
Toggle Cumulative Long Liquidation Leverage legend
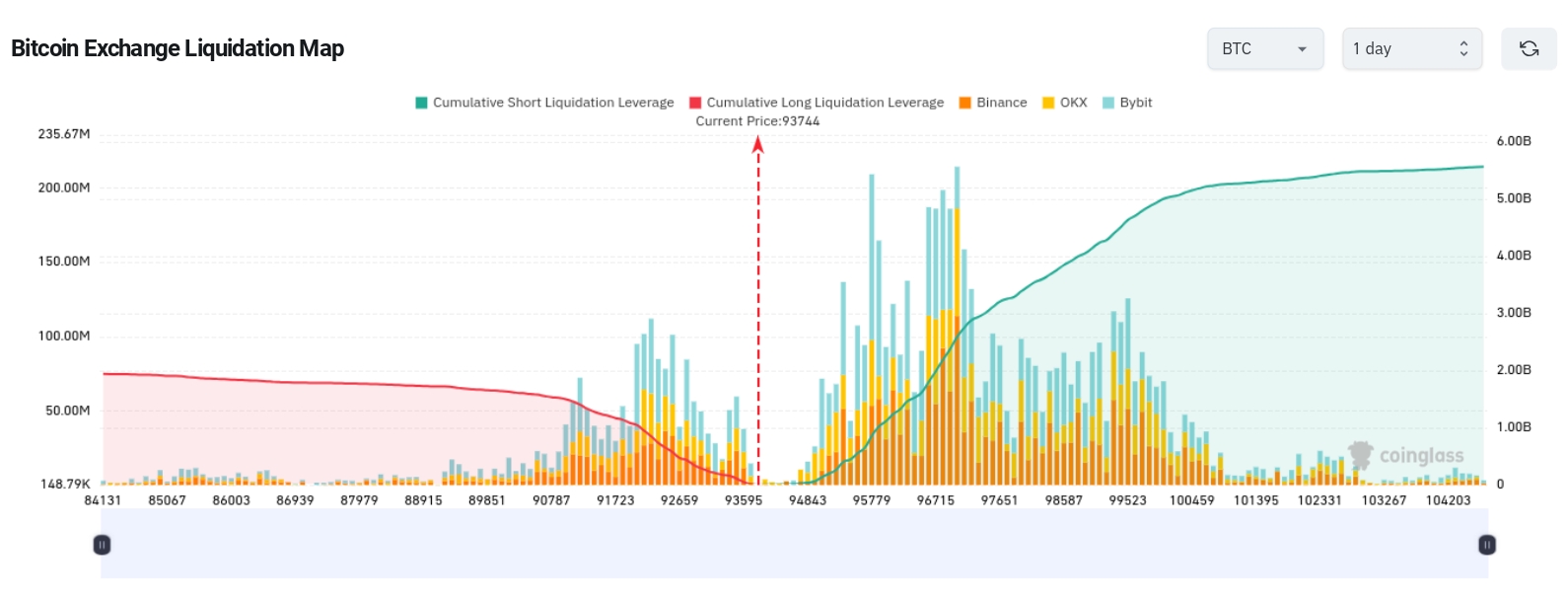(824, 103)
